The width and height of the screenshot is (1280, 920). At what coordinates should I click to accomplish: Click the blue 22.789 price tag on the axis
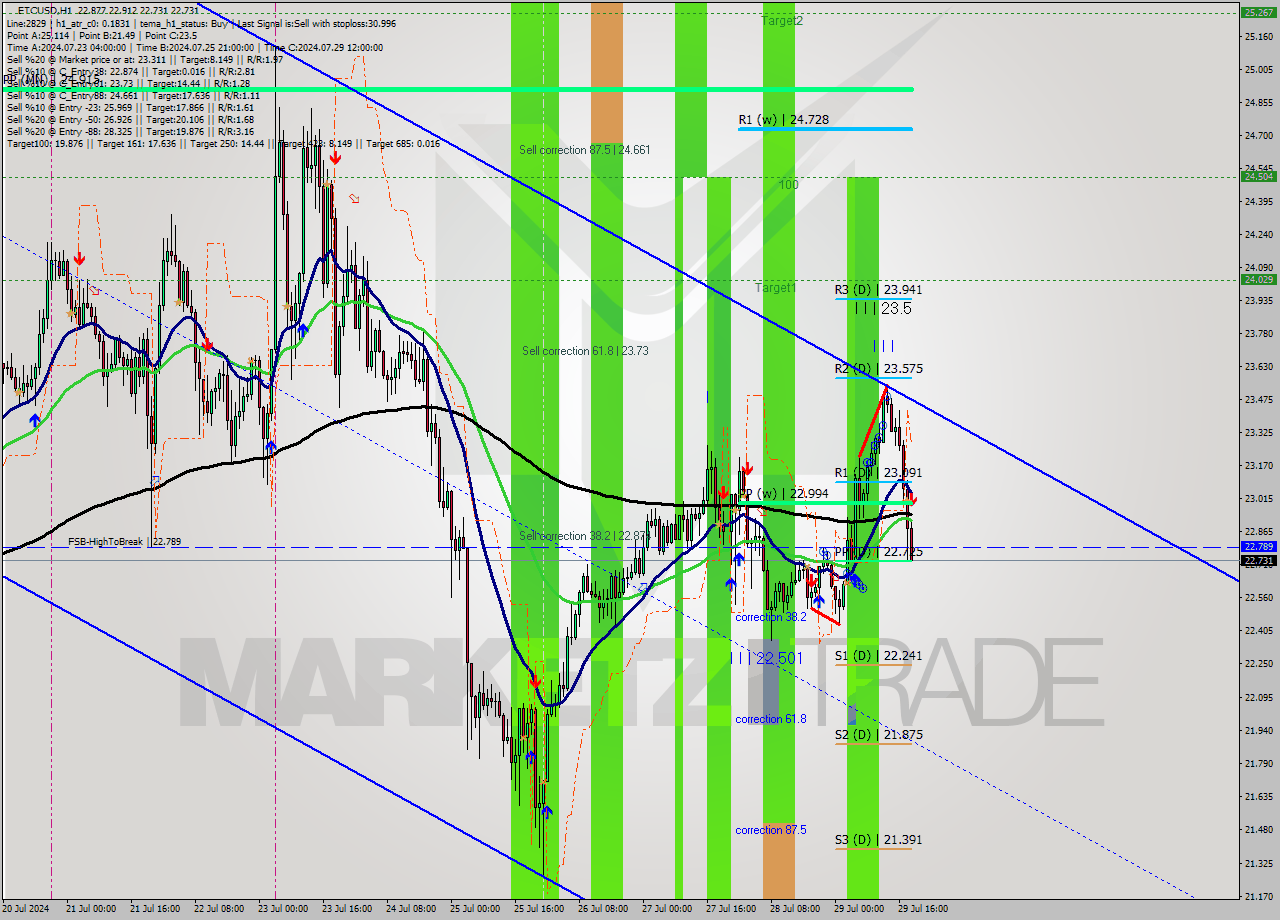click(1258, 547)
